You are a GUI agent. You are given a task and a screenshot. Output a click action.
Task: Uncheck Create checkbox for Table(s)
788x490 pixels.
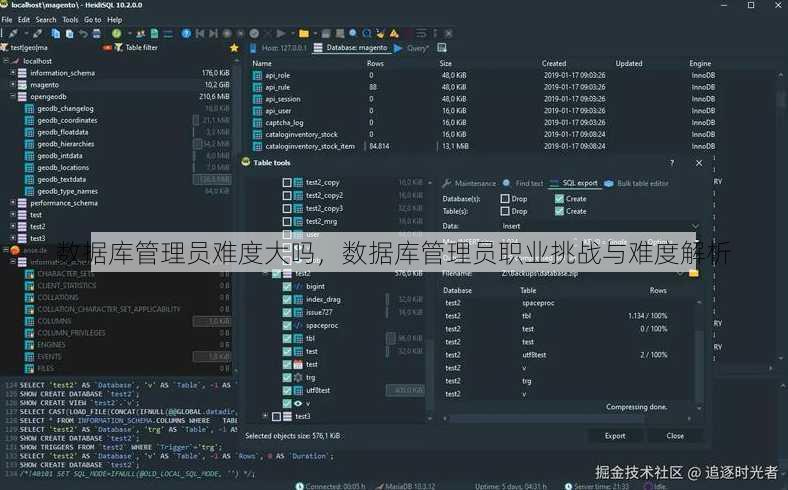coord(559,211)
